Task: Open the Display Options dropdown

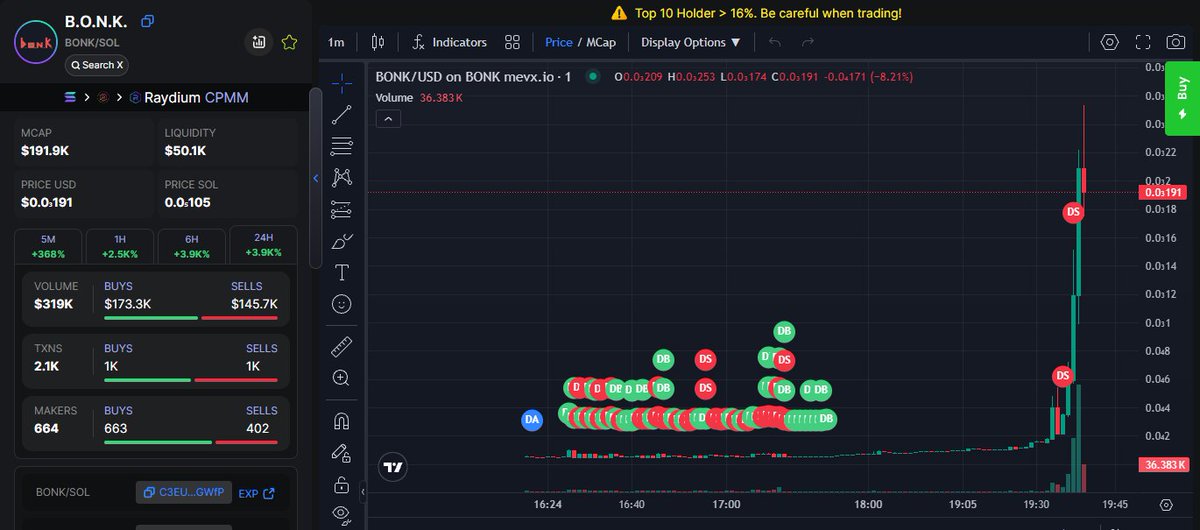Action: coord(690,42)
